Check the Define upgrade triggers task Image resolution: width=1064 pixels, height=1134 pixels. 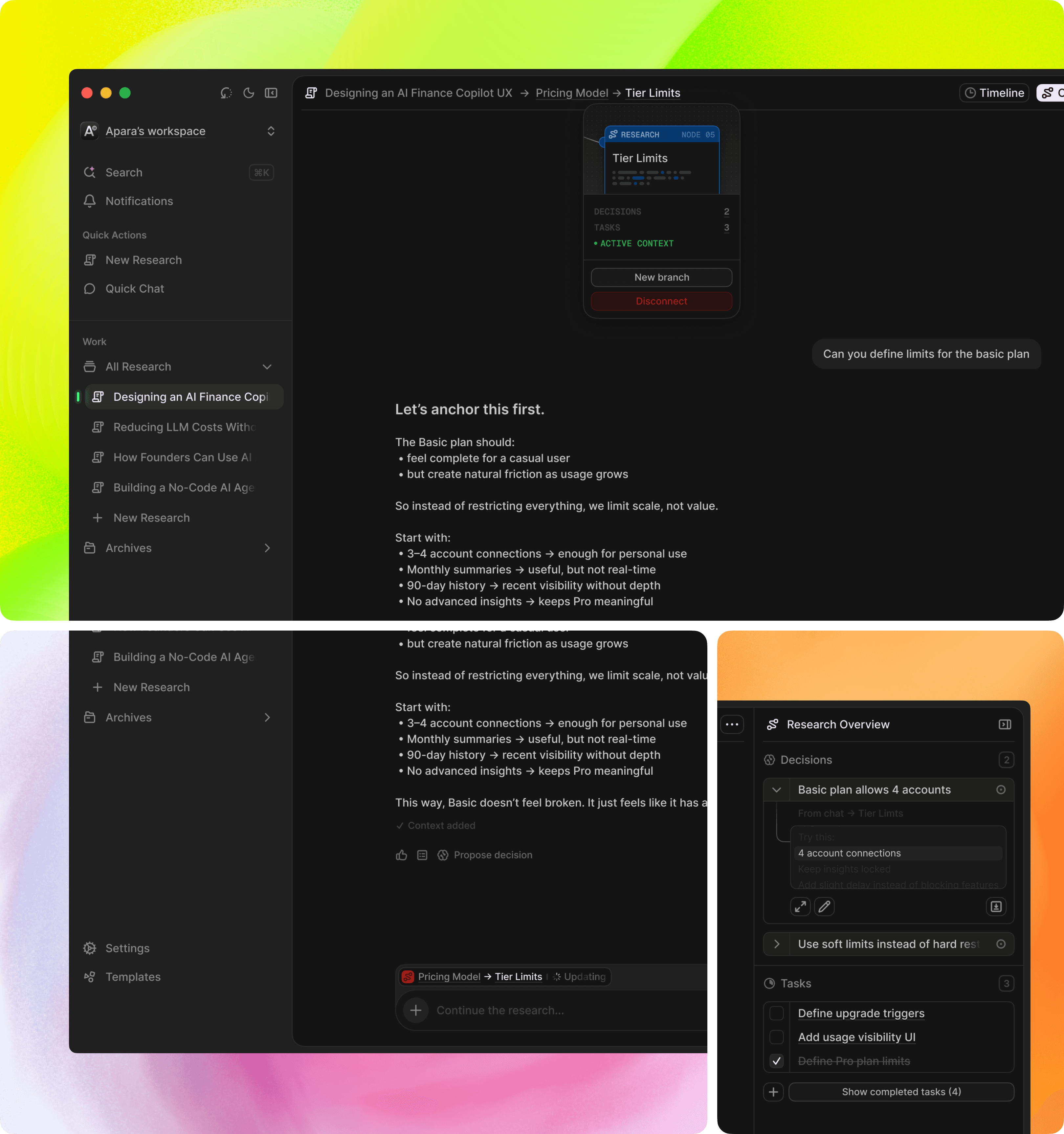click(x=776, y=1013)
